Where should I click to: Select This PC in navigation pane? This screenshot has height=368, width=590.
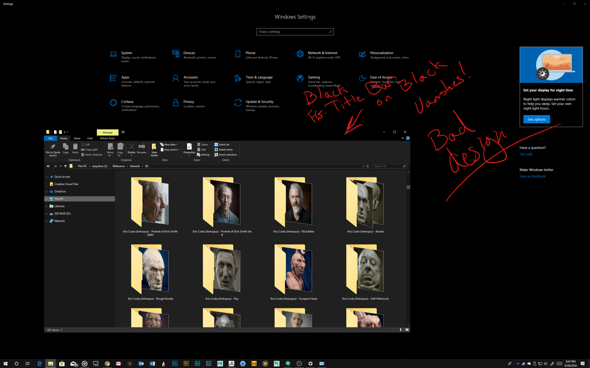coord(80,199)
